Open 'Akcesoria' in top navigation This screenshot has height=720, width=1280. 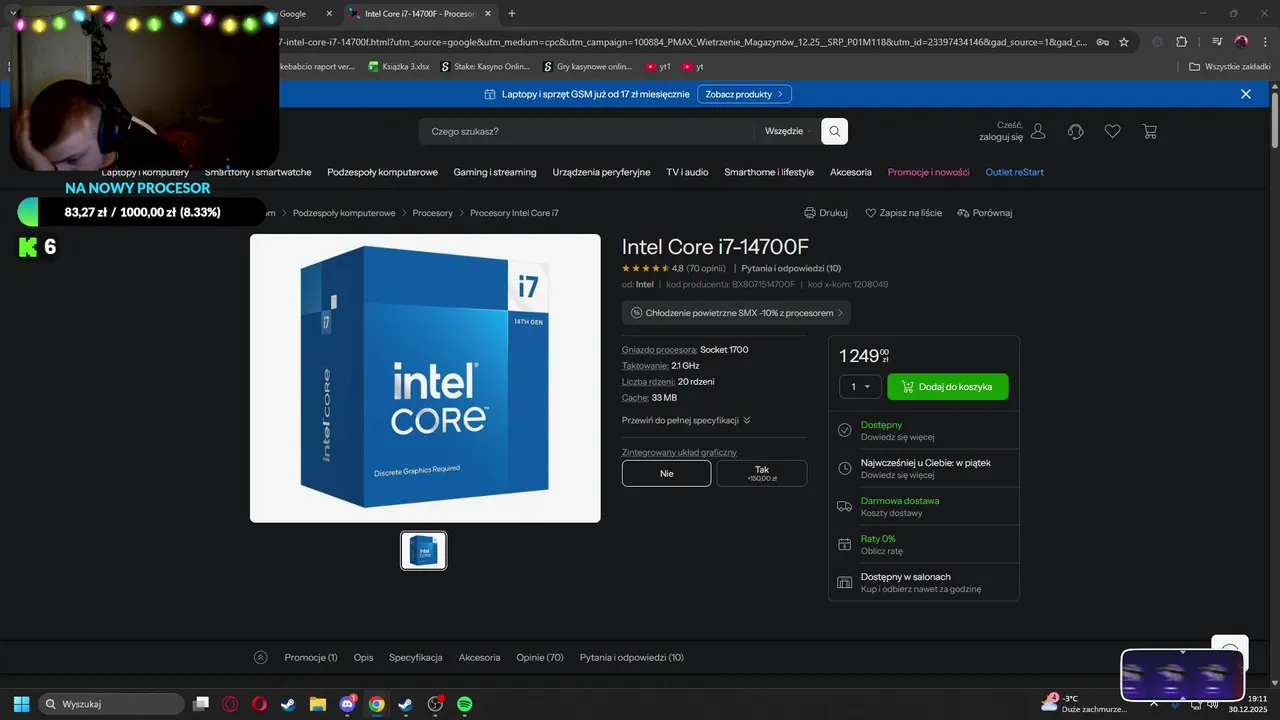click(x=851, y=172)
